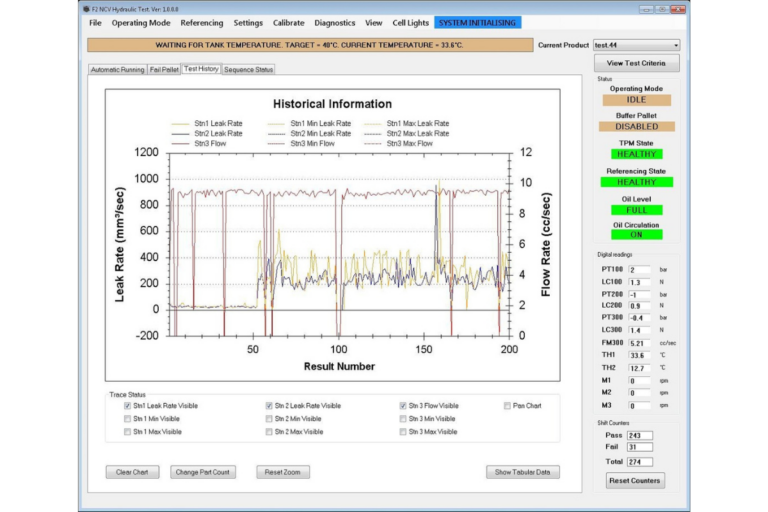Toggle Stn 3 Flow Visible checkbox
Image resolution: width=768 pixels, height=512 pixels.
403,406
